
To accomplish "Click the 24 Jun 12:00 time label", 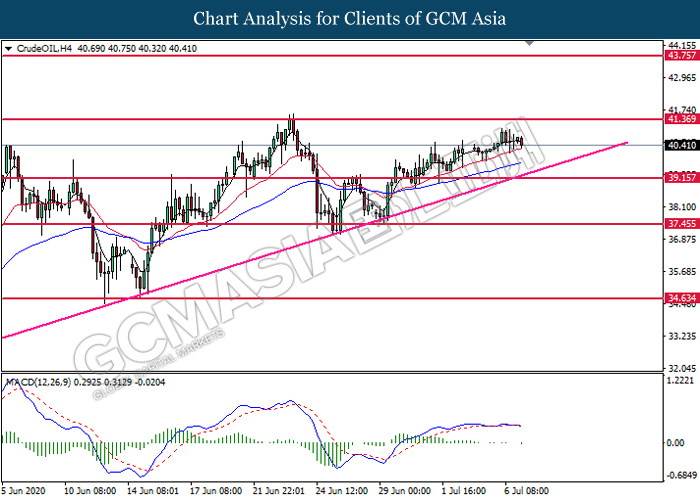I will (x=342, y=491).
